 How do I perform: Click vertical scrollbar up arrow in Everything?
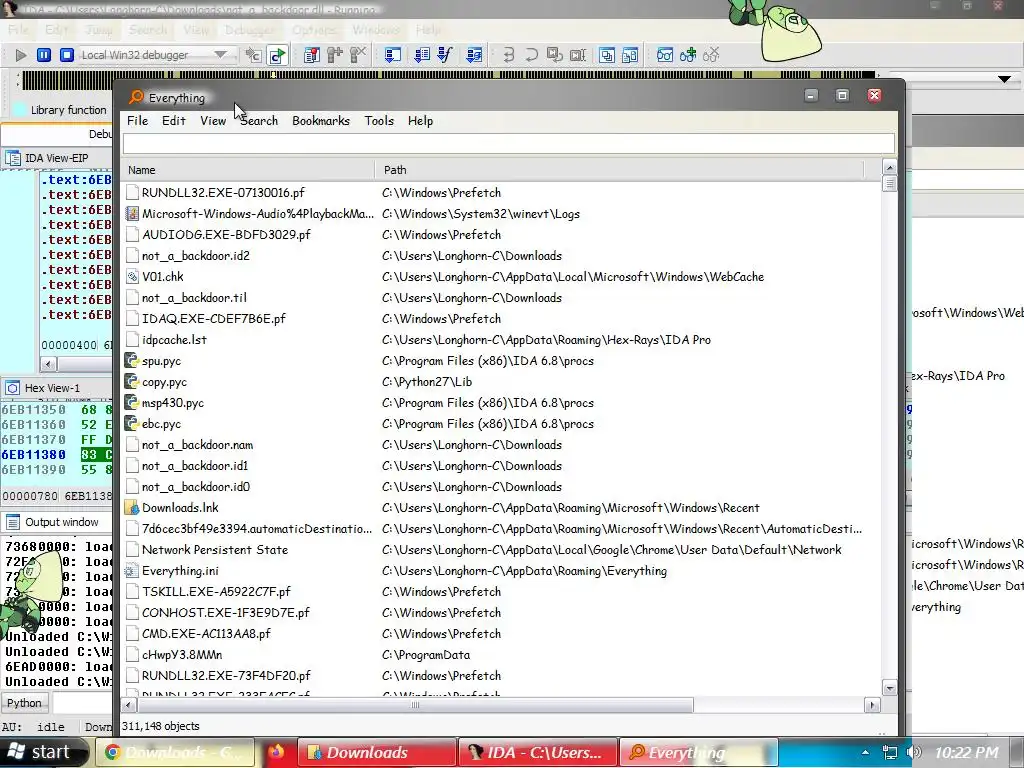coord(889,167)
